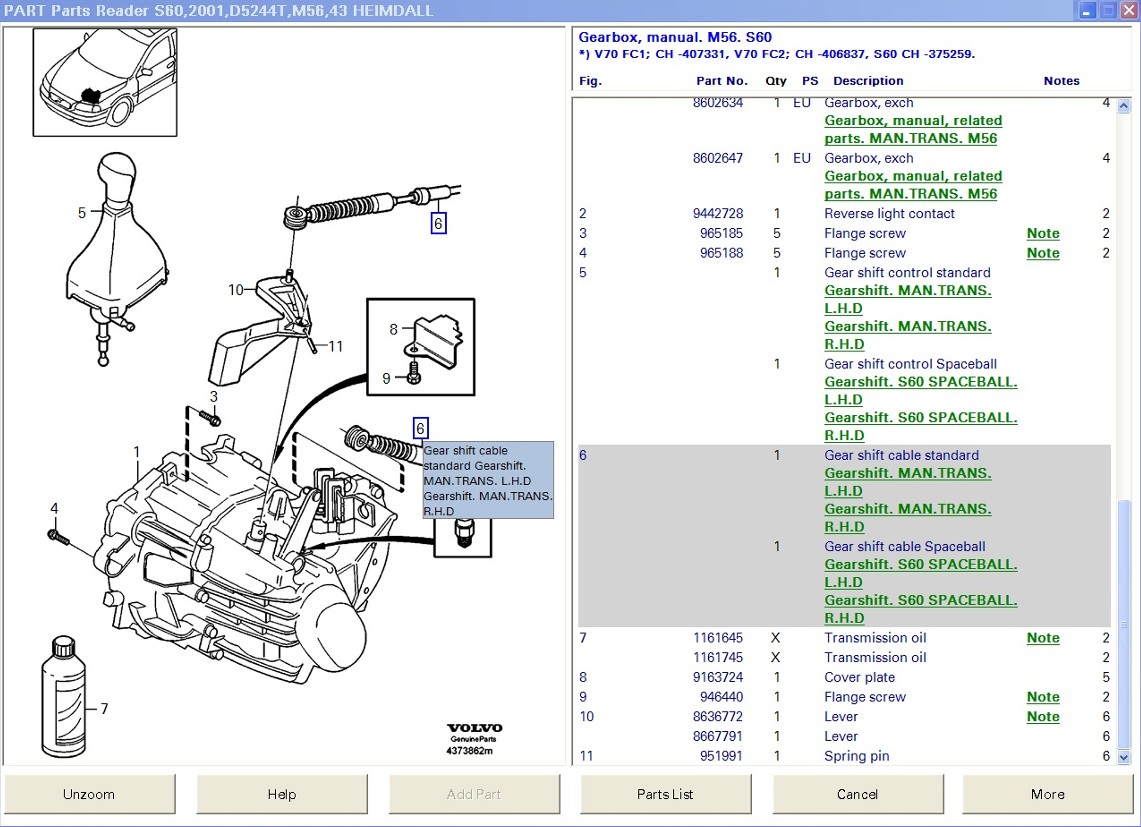Open SPACEBALL L.H.D link under Gear shift cable Spaceball
This screenshot has width=1141, height=827.
coord(921,573)
